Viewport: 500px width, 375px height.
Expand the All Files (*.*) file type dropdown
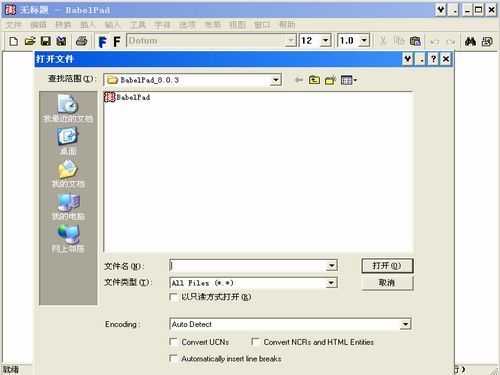pos(331,283)
